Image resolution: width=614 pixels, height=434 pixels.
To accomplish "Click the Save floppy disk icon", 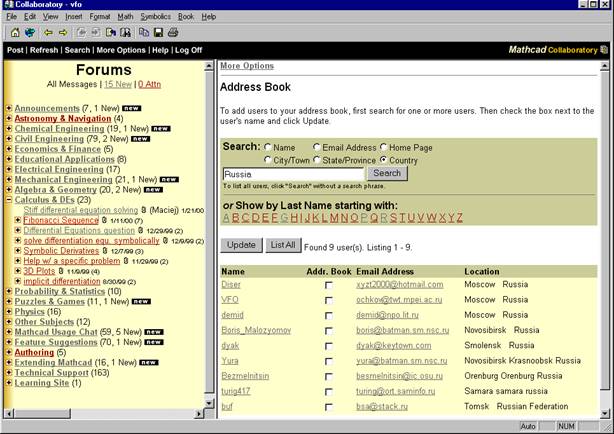I will tap(158, 33).
